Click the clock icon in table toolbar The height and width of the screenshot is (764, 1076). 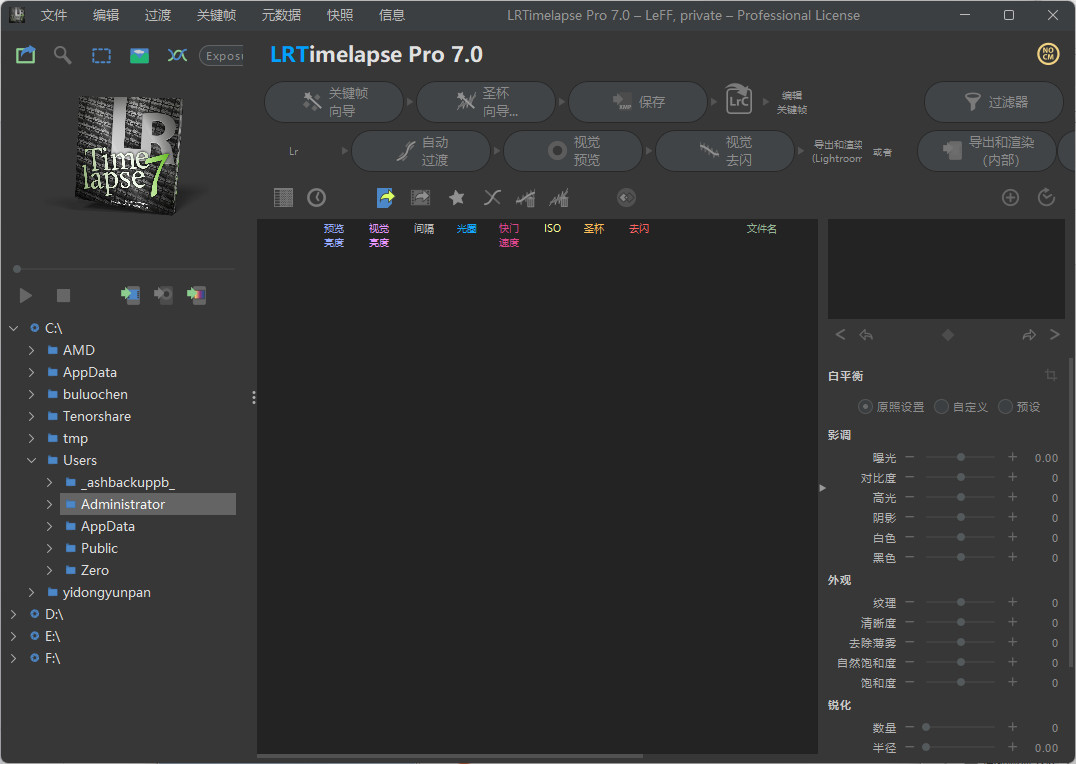(x=316, y=198)
